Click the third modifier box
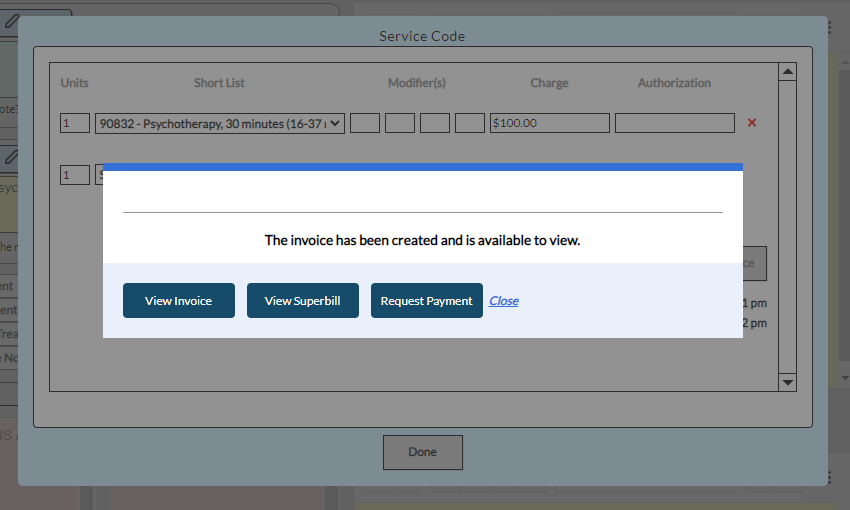Viewport: 850px width, 510px height. (x=435, y=123)
